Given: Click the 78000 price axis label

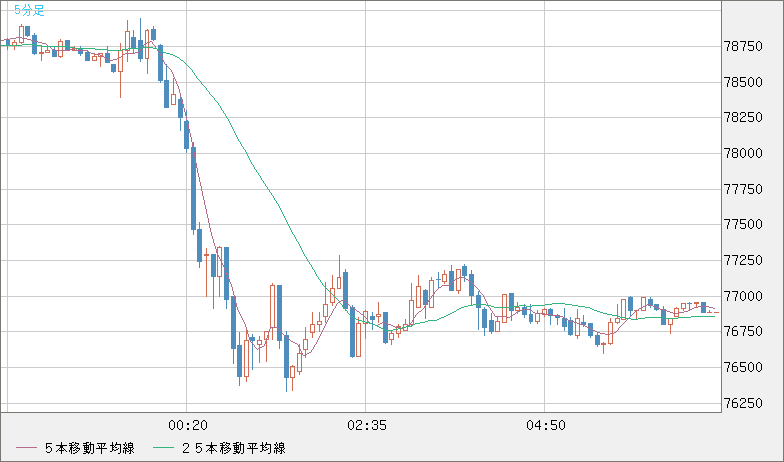Looking at the screenshot, I should coord(744,154).
